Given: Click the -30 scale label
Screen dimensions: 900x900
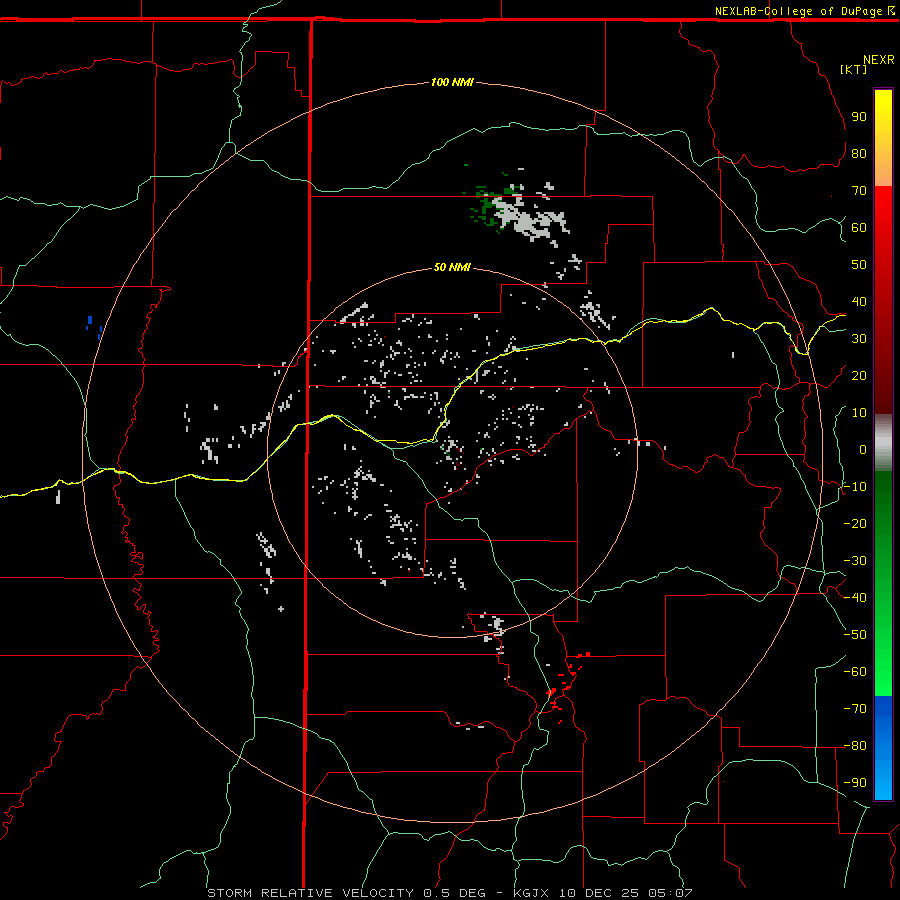Looking at the screenshot, I should pos(855,561).
